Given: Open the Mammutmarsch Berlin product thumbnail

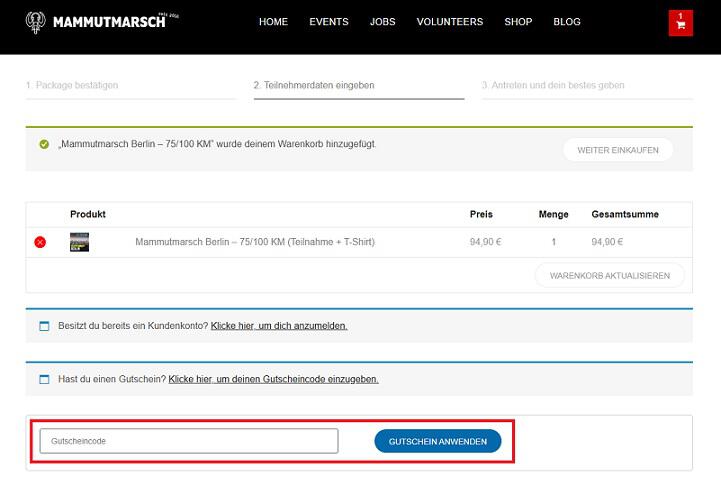Looking at the screenshot, I should click(79, 242).
